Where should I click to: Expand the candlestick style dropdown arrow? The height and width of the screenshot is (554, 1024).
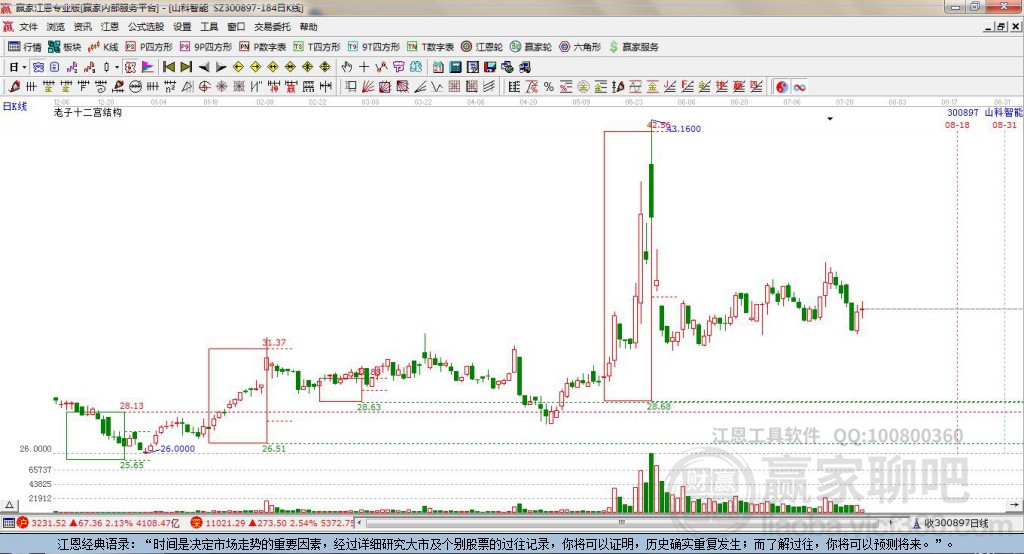click(116, 67)
